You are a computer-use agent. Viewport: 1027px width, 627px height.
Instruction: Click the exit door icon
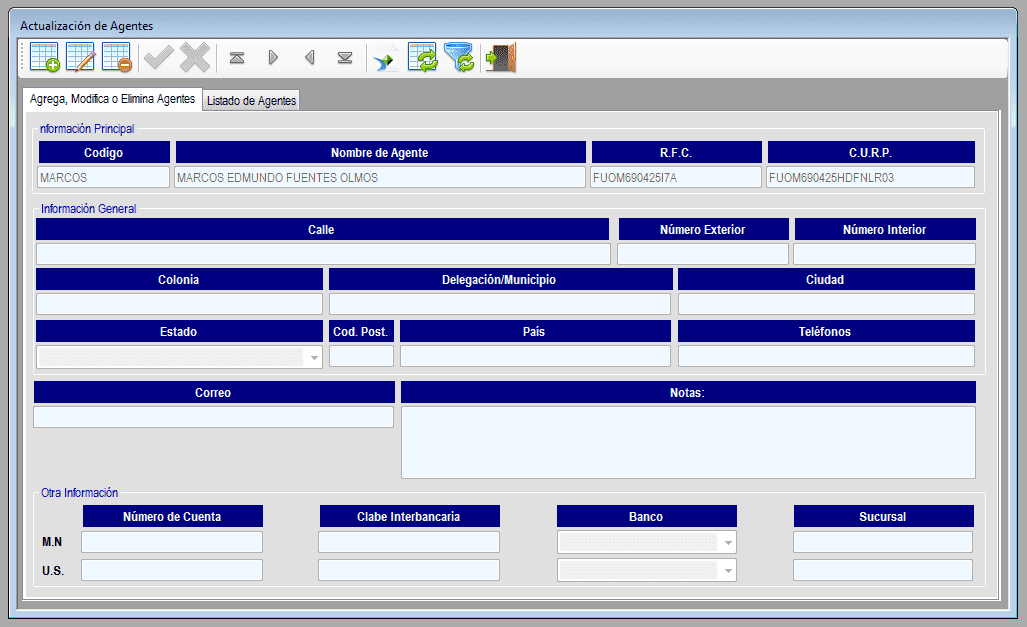(x=501, y=58)
